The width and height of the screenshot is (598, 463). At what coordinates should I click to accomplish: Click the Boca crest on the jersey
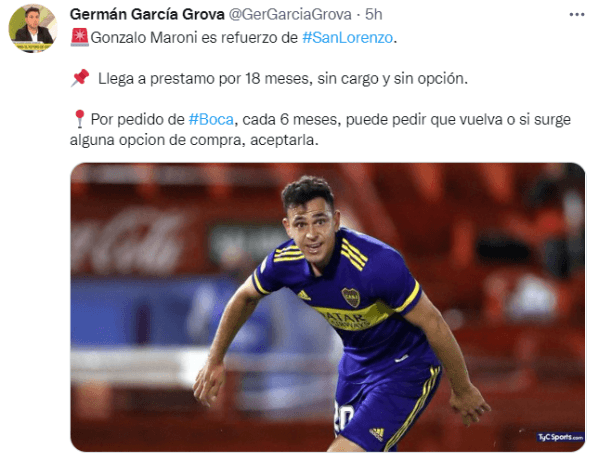pyautogui.click(x=350, y=297)
